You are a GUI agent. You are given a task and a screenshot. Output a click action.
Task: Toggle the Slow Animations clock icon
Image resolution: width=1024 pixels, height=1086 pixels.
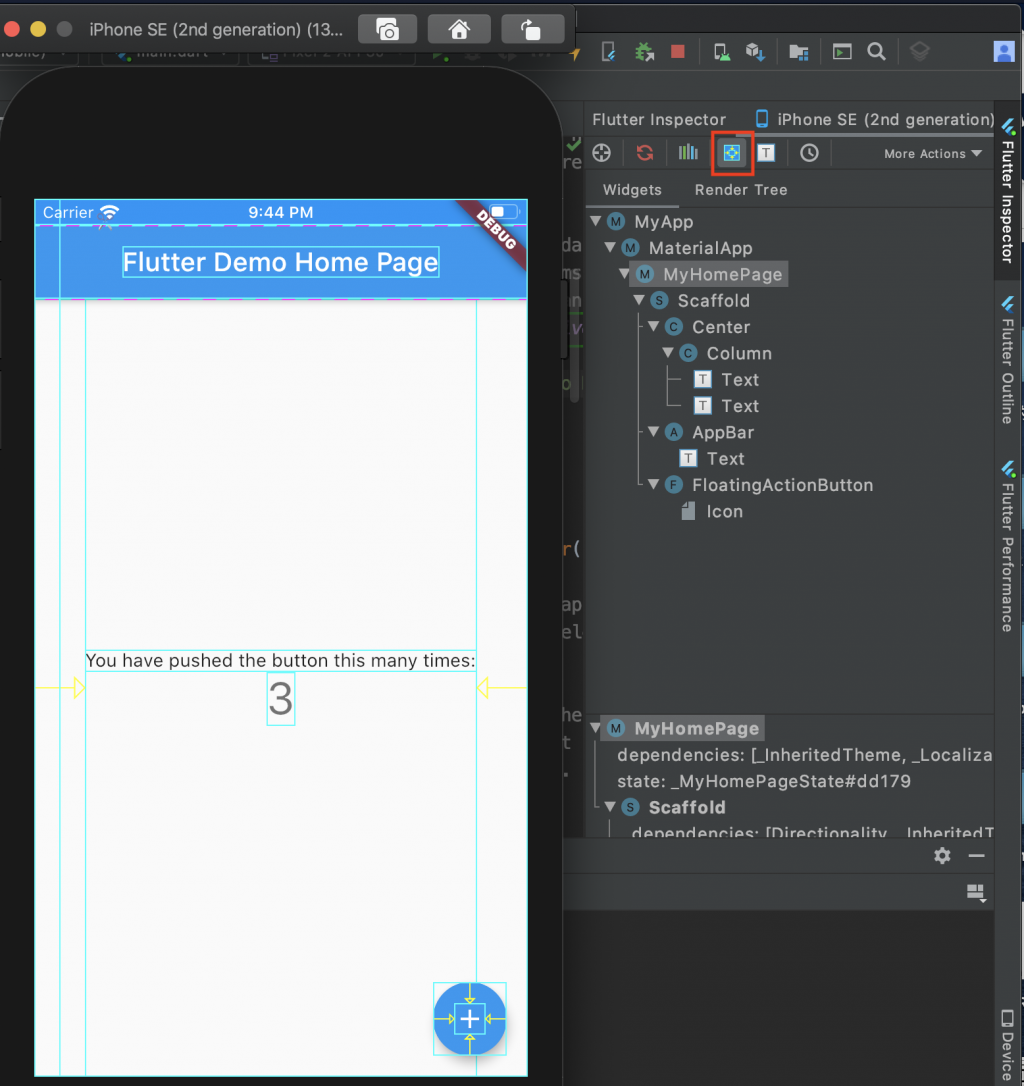[x=809, y=153]
